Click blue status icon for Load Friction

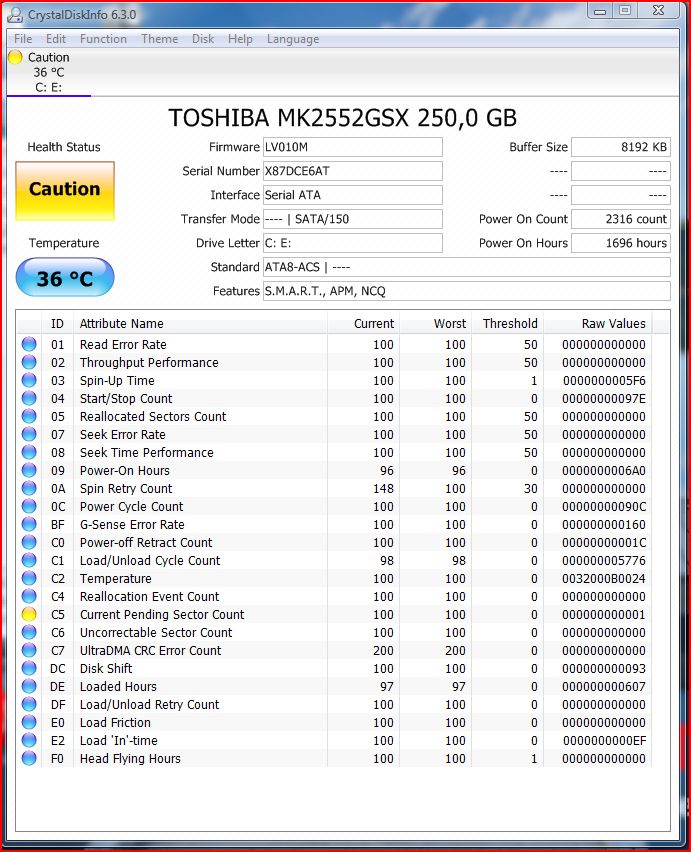[29, 722]
